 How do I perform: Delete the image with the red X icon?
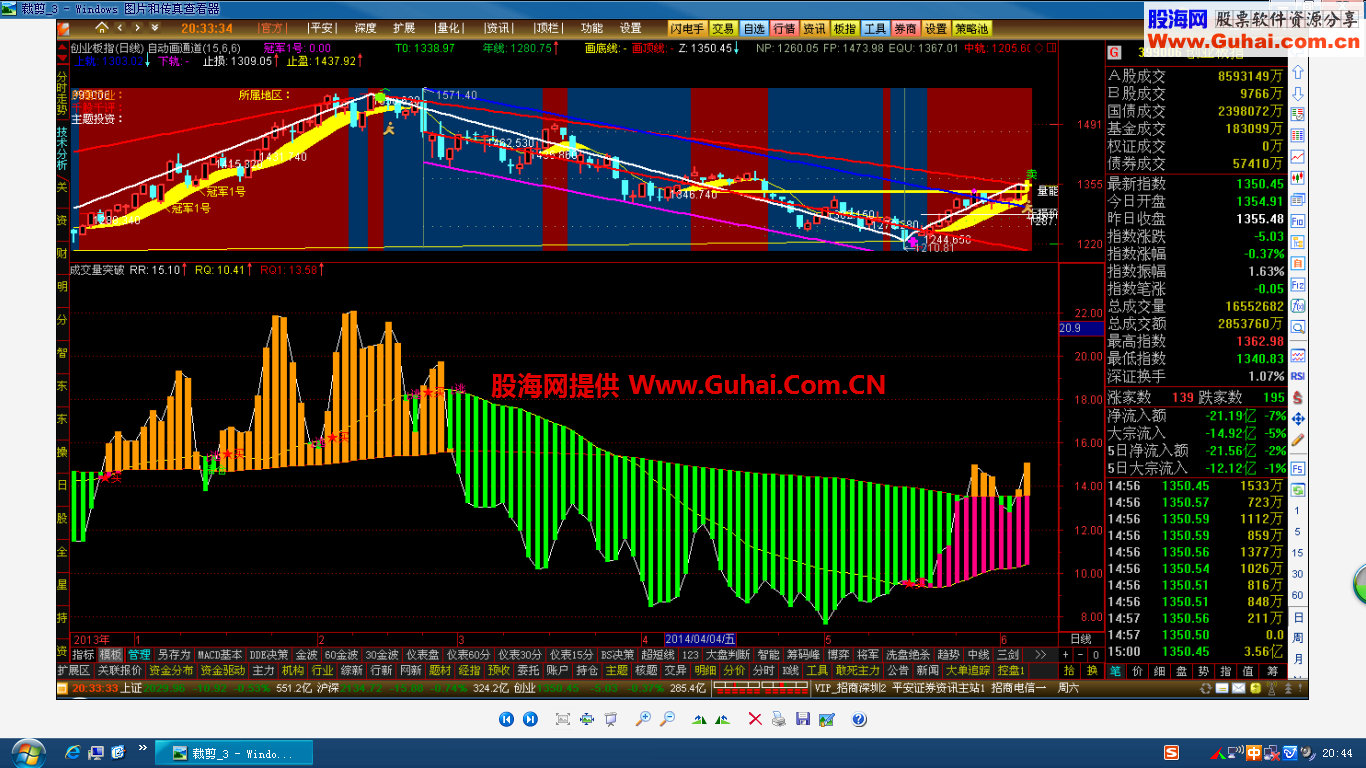pos(753,719)
